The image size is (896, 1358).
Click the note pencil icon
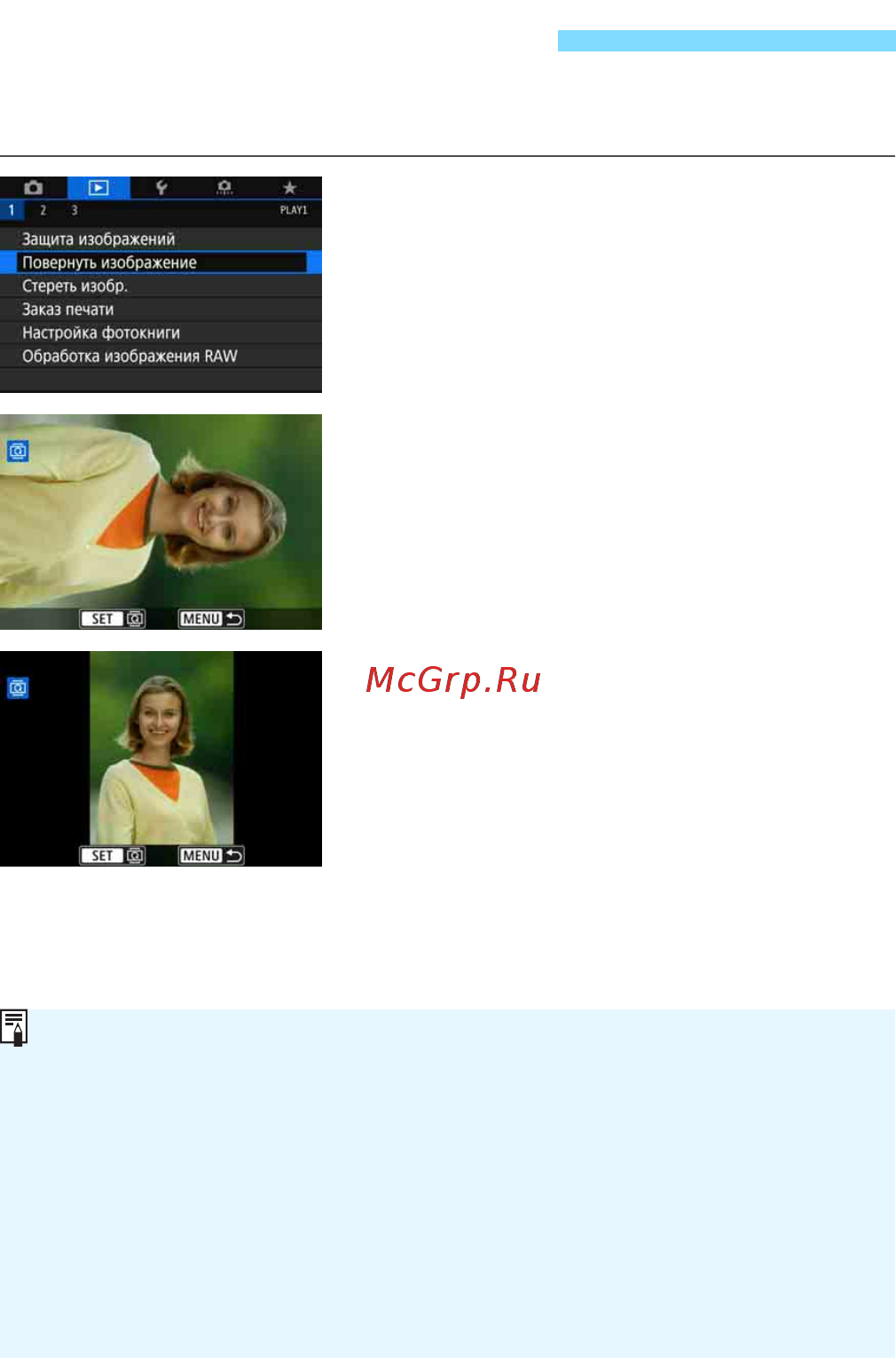tap(14, 1027)
